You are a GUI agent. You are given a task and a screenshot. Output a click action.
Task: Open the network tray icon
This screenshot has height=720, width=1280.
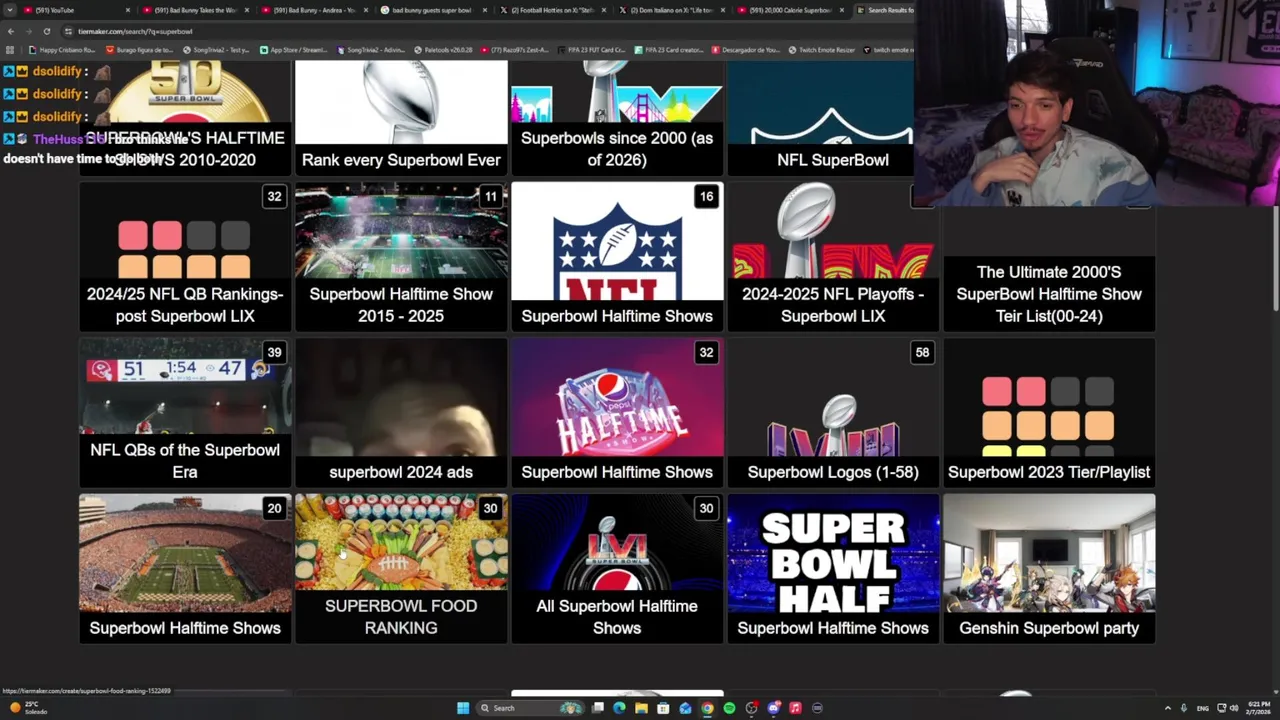pos(1222,708)
